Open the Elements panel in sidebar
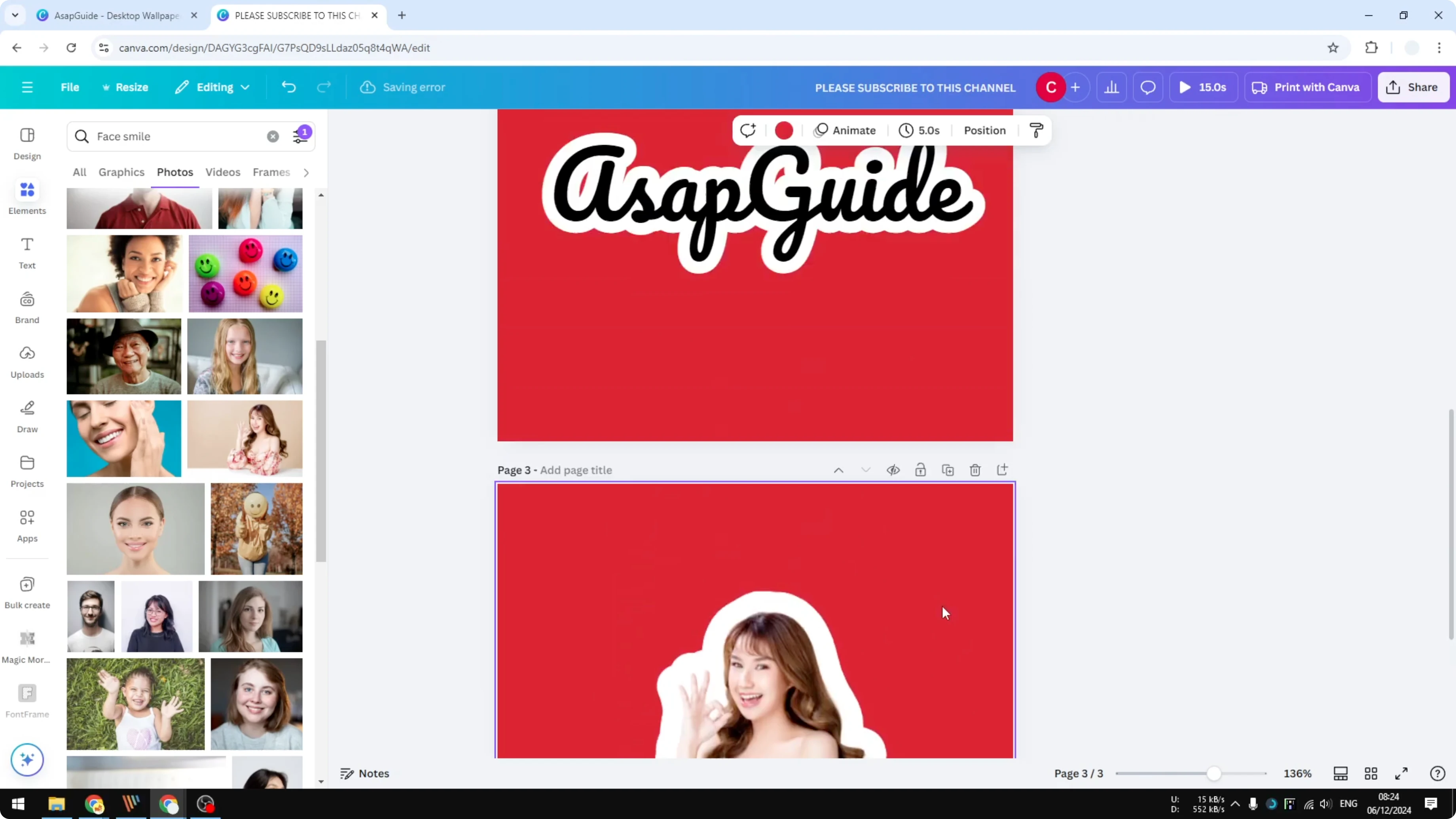The height and width of the screenshot is (819, 1456). click(x=27, y=197)
